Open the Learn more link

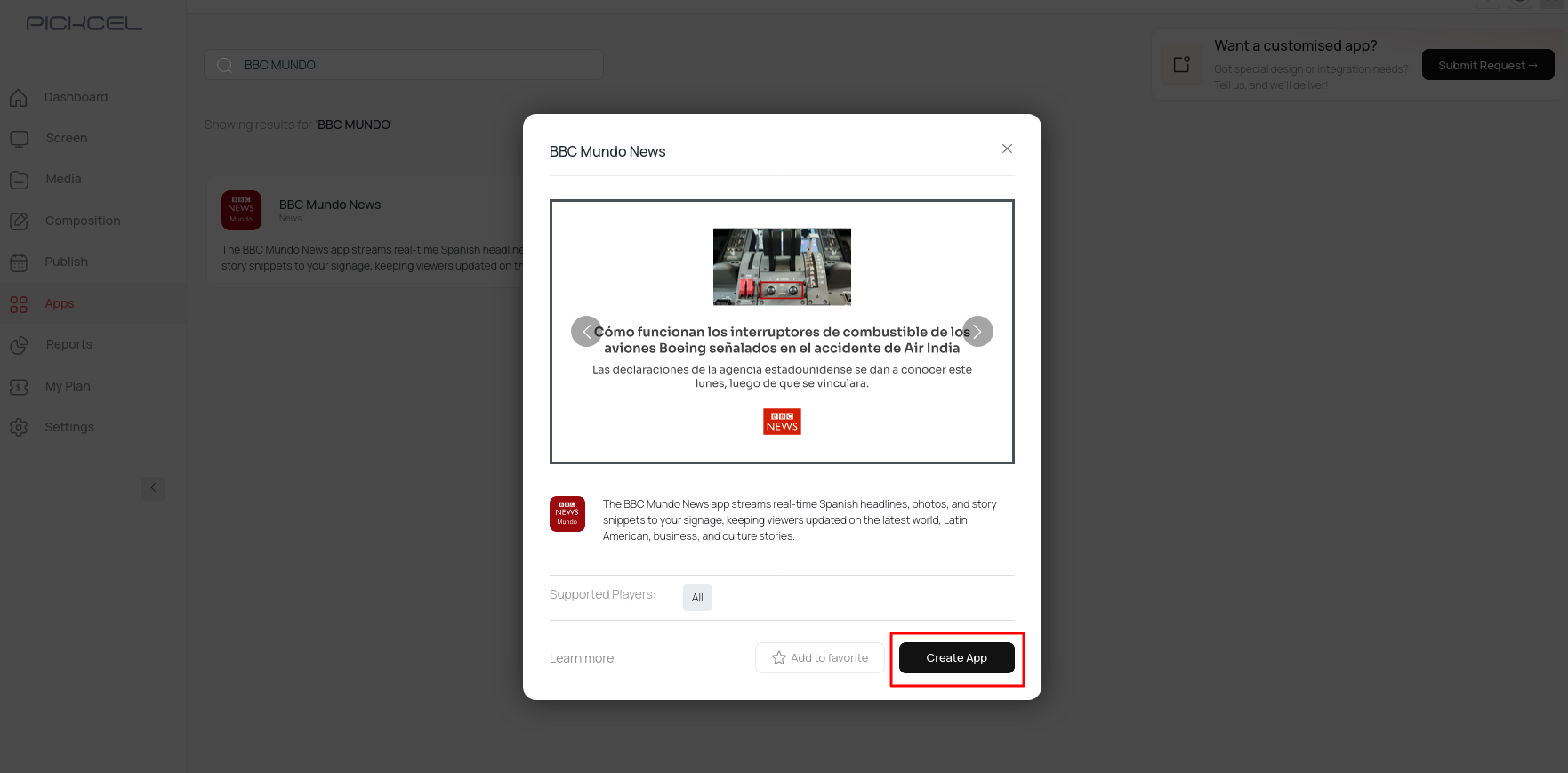pyautogui.click(x=582, y=658)
